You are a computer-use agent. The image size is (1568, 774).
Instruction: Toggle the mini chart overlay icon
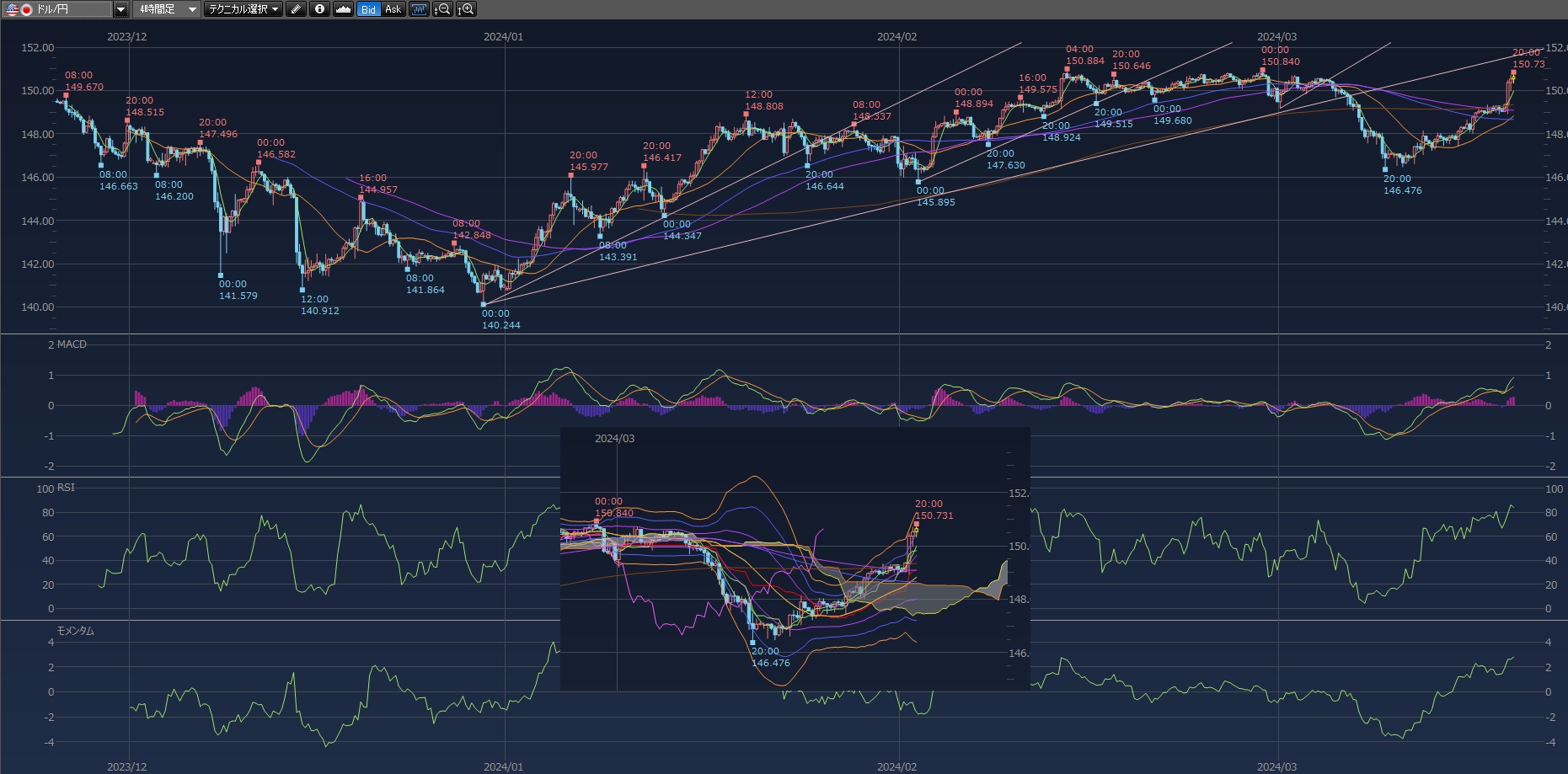(419, 9)
